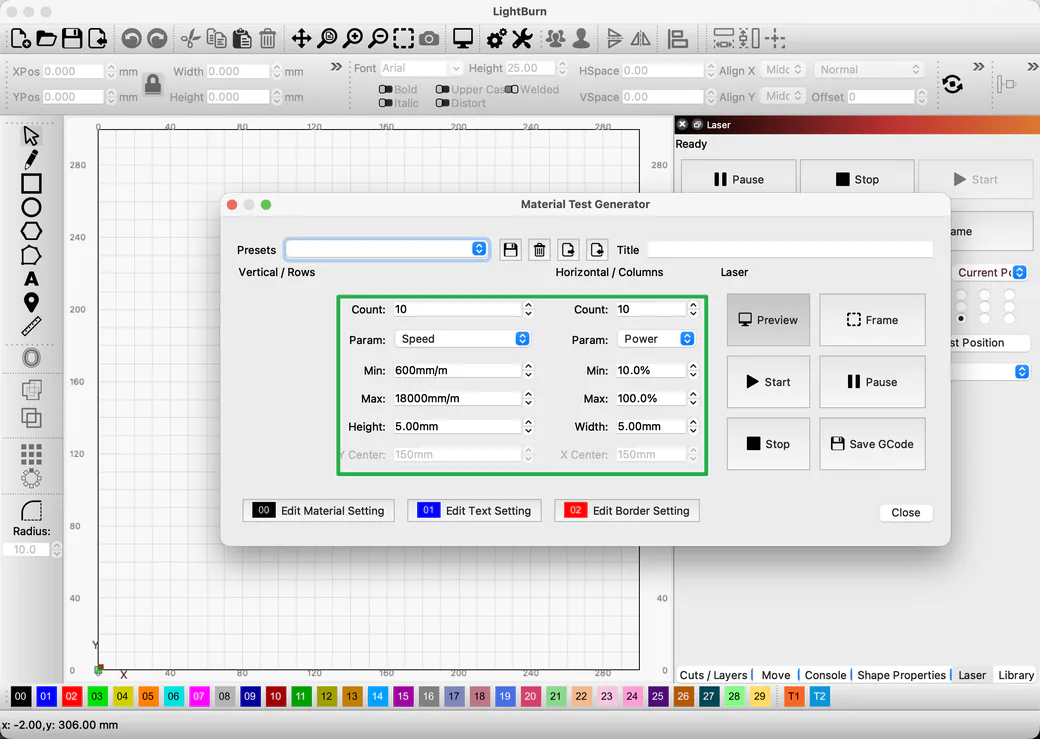Select the Position marker tool
Image resolution: width=1040 pixels, height=739 pixels.
pyautogui.click(x=31, y=302)
